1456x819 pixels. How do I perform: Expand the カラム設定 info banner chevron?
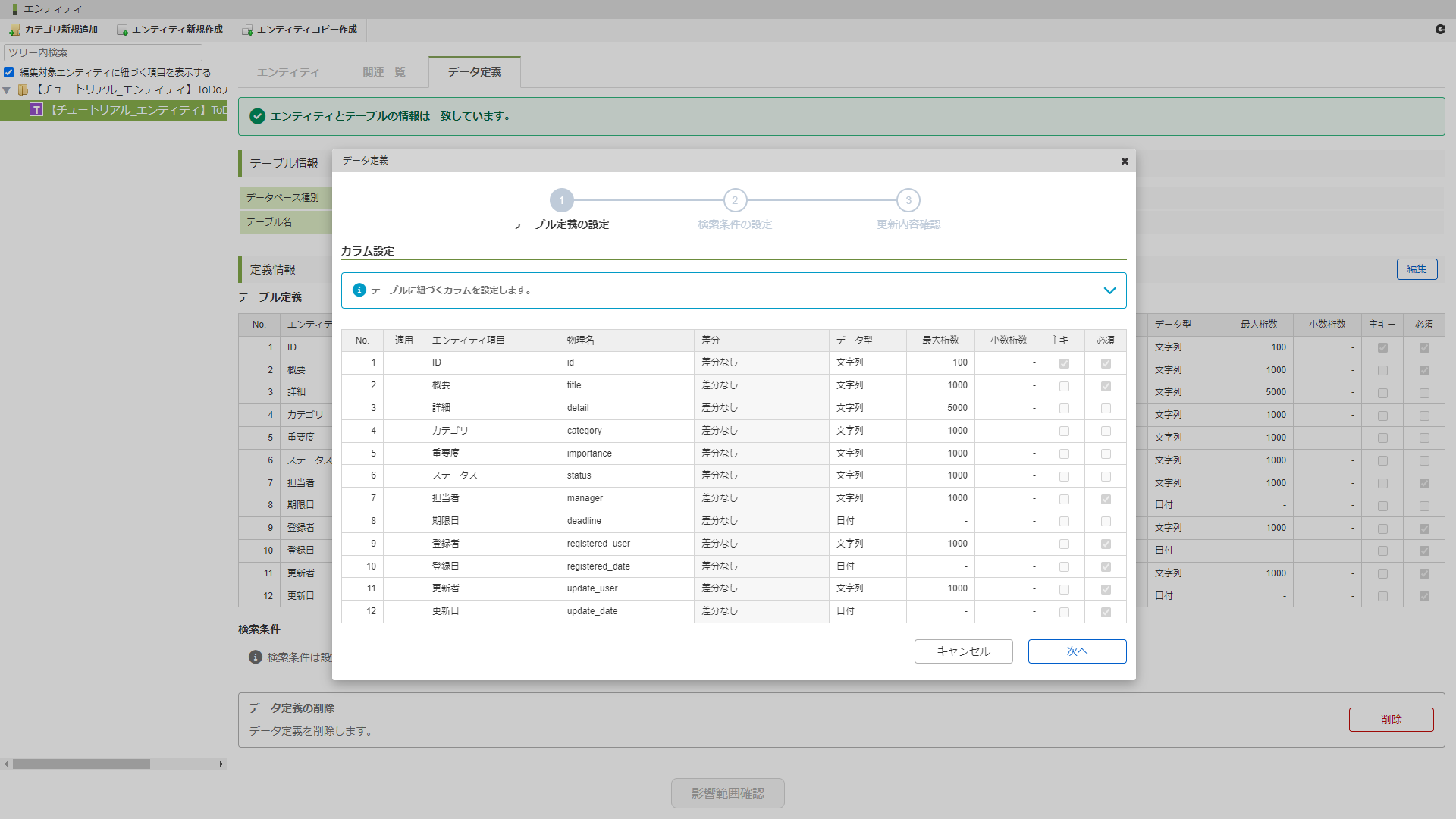1109,290
